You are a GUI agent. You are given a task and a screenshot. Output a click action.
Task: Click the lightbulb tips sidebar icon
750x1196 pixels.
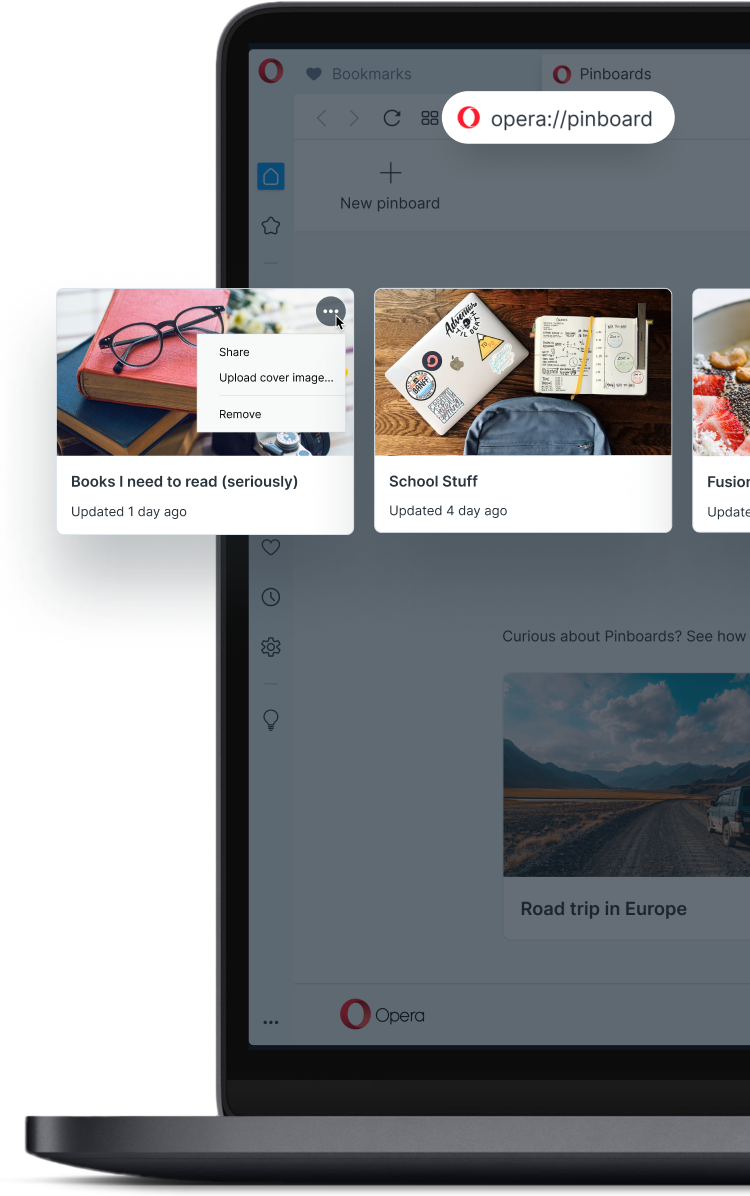pos(271,719)
